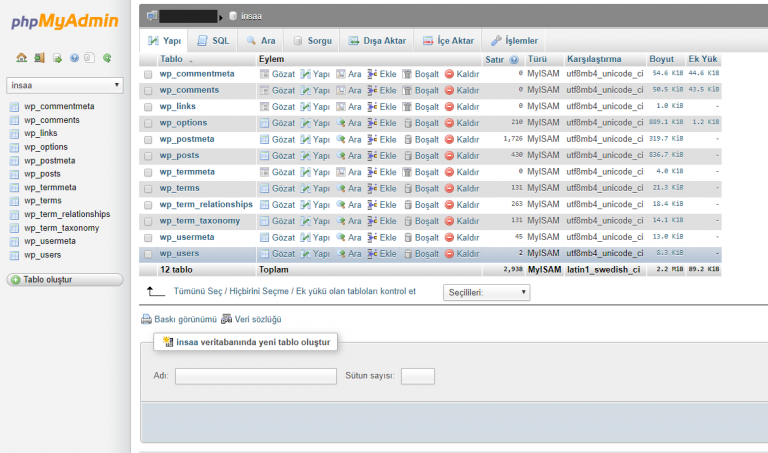The width and height of the screenshot is (768, 453).
Task: Click the Satır column header
Action: point(494,60)
